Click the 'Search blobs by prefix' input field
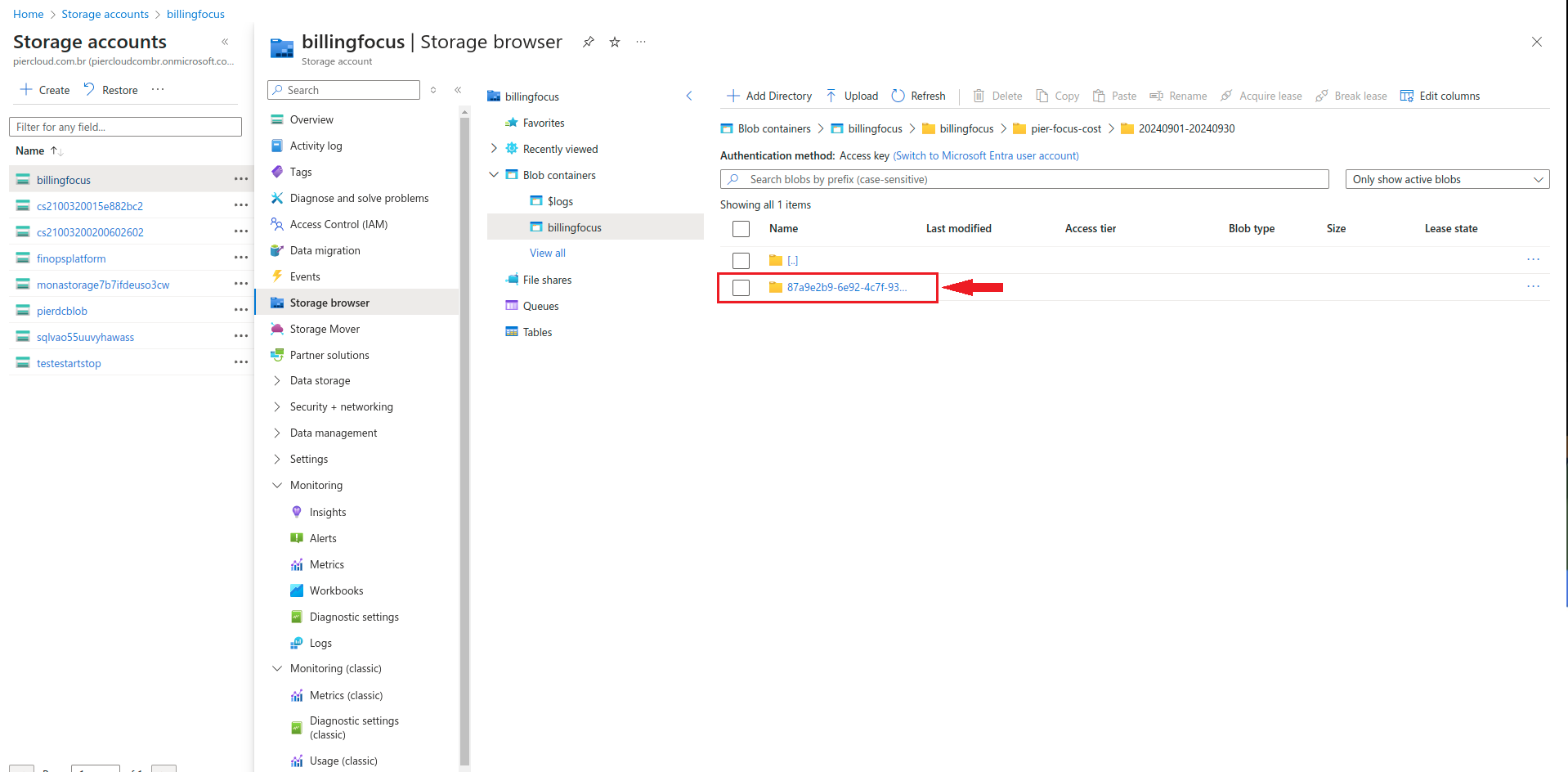Screen dimensions: 1568x772 click(x=1030, y=179)
